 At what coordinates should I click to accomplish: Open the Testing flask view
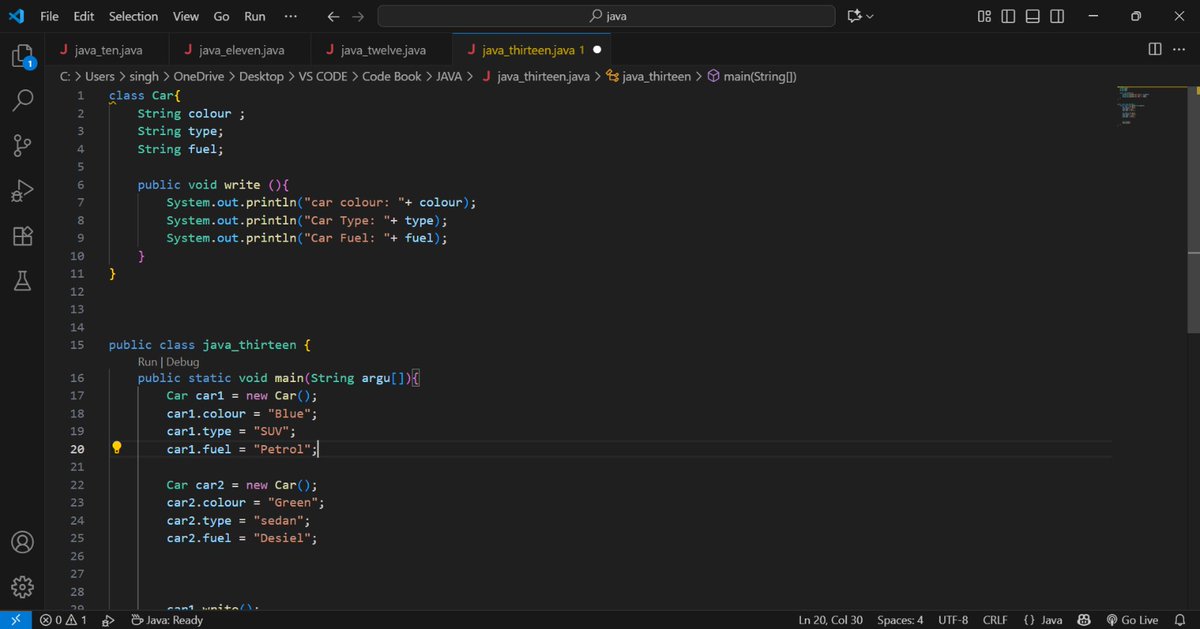click(x=24, y=282)
